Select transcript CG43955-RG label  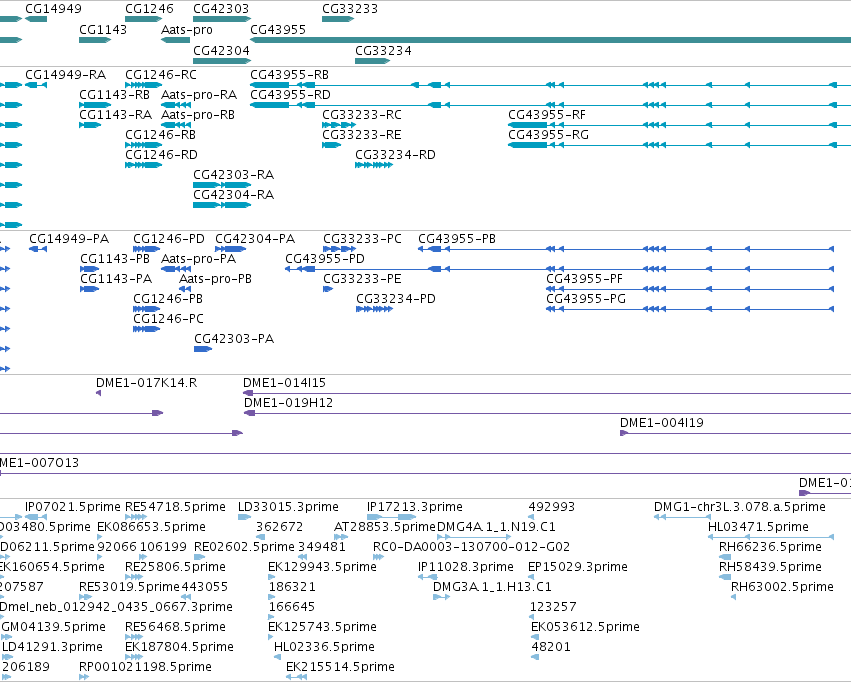(548, 135)
